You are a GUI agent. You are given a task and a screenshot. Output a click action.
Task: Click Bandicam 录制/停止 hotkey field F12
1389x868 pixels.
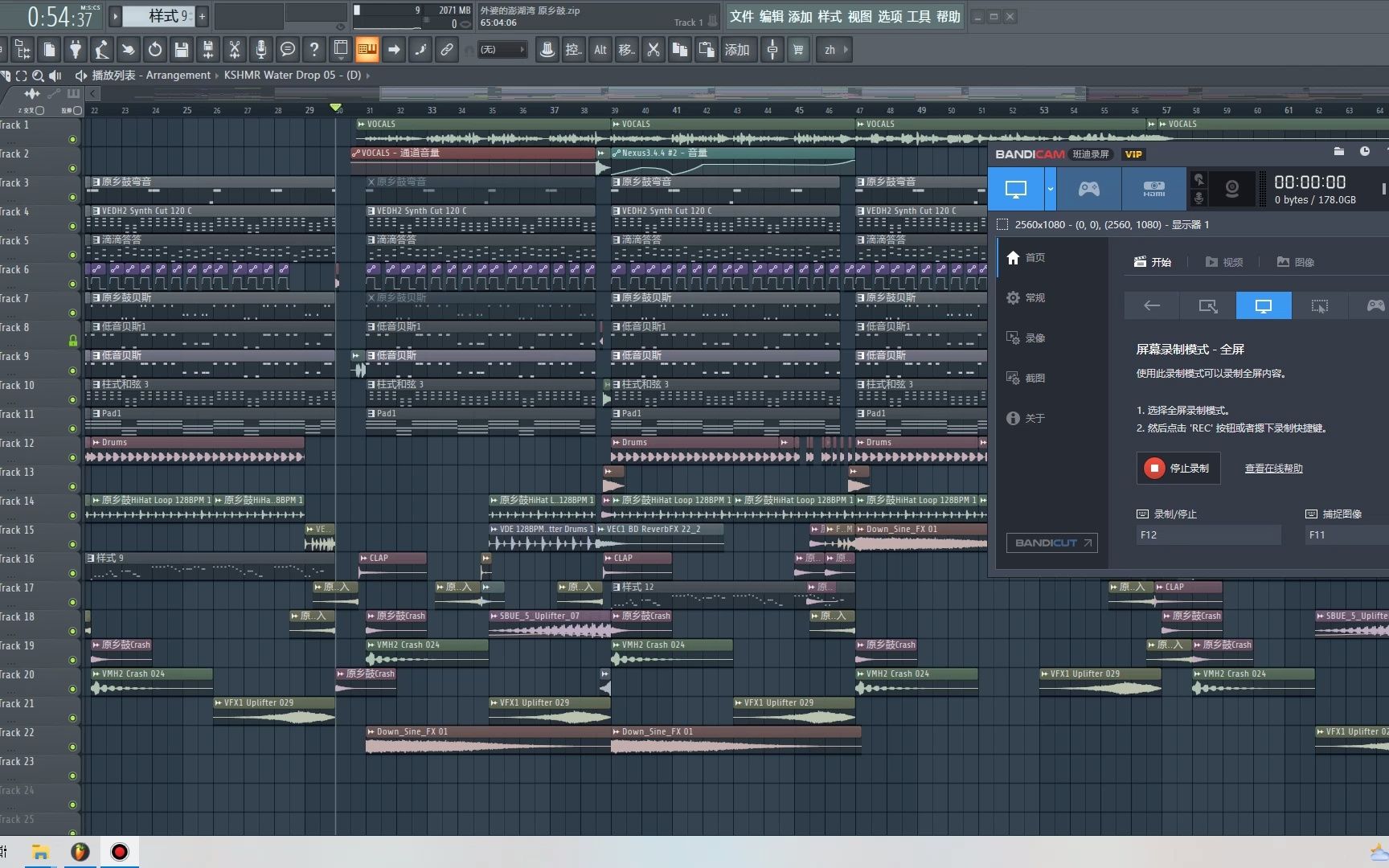click(x=1208, y=534)
